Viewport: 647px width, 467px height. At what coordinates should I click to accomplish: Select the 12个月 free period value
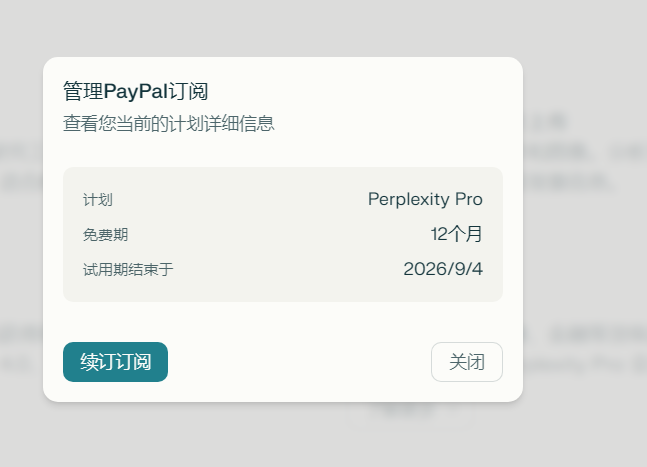(456, 234)
